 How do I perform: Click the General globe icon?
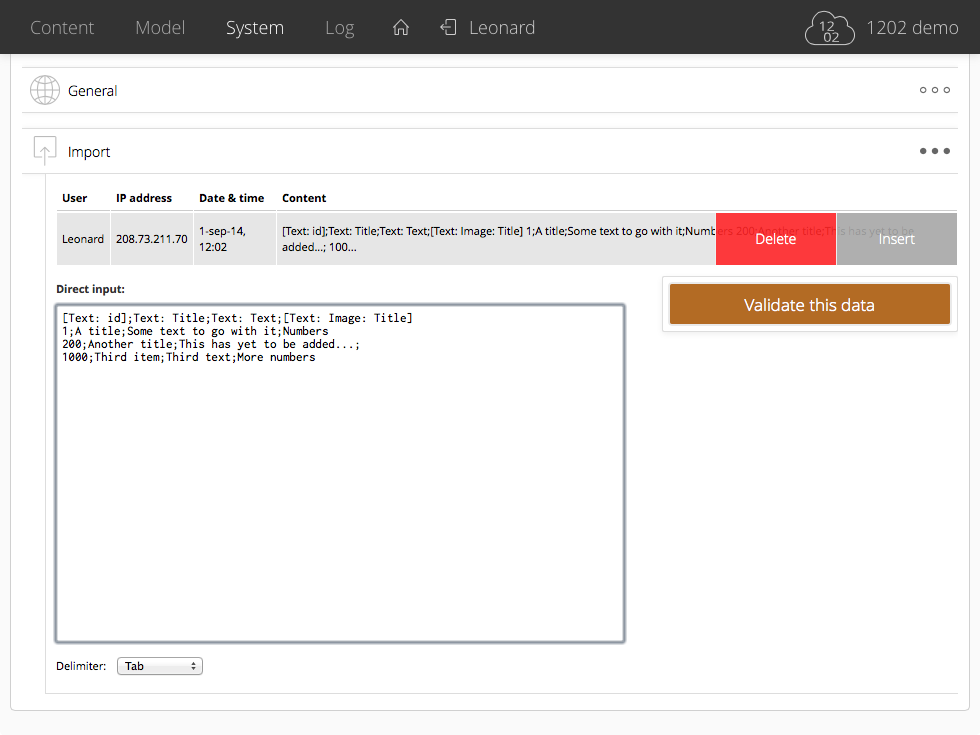pos(45,91)
